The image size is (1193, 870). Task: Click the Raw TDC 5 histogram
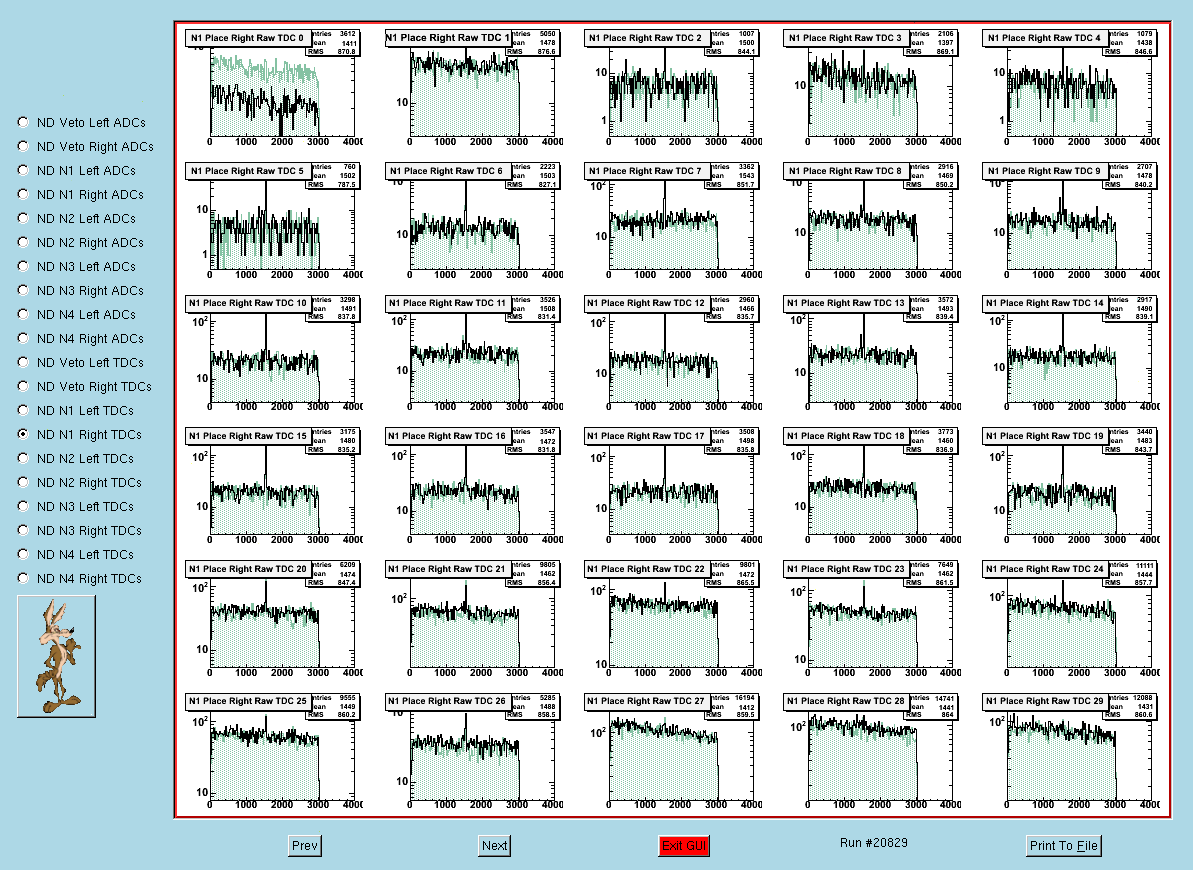274,221
